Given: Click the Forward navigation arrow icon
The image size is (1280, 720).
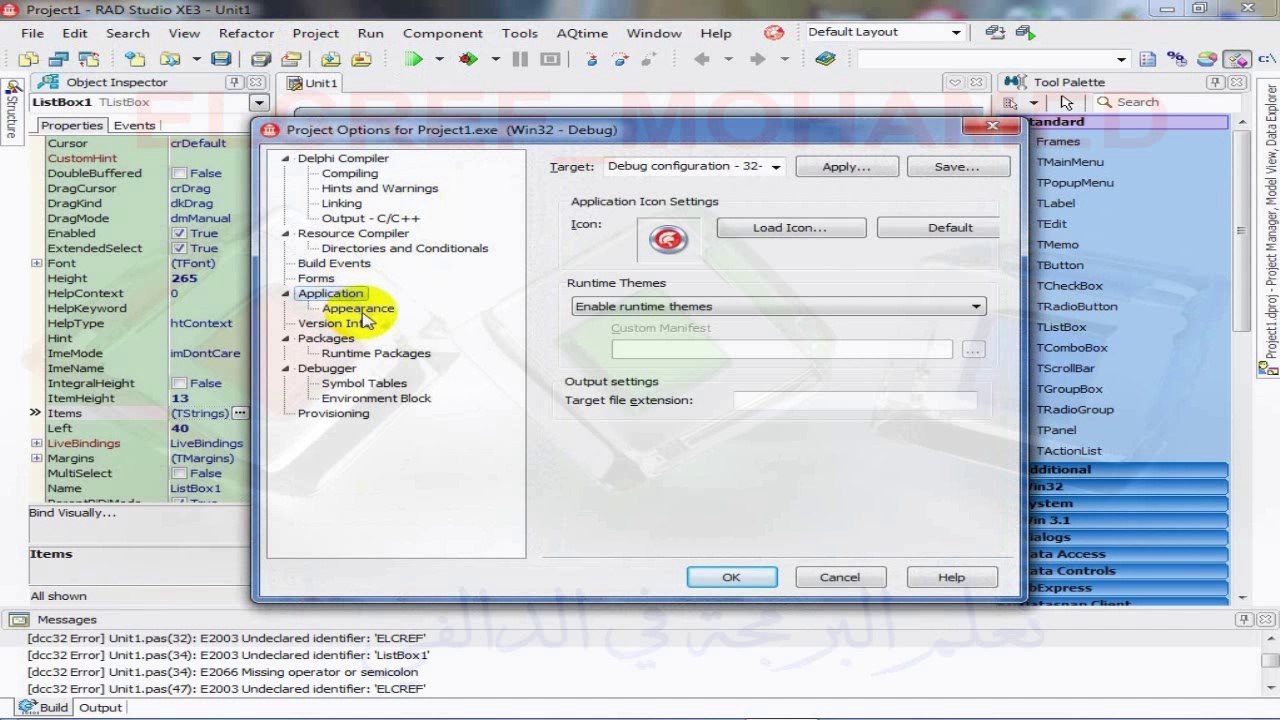Looking at the screenshot, I should click(x=758, y=59).
